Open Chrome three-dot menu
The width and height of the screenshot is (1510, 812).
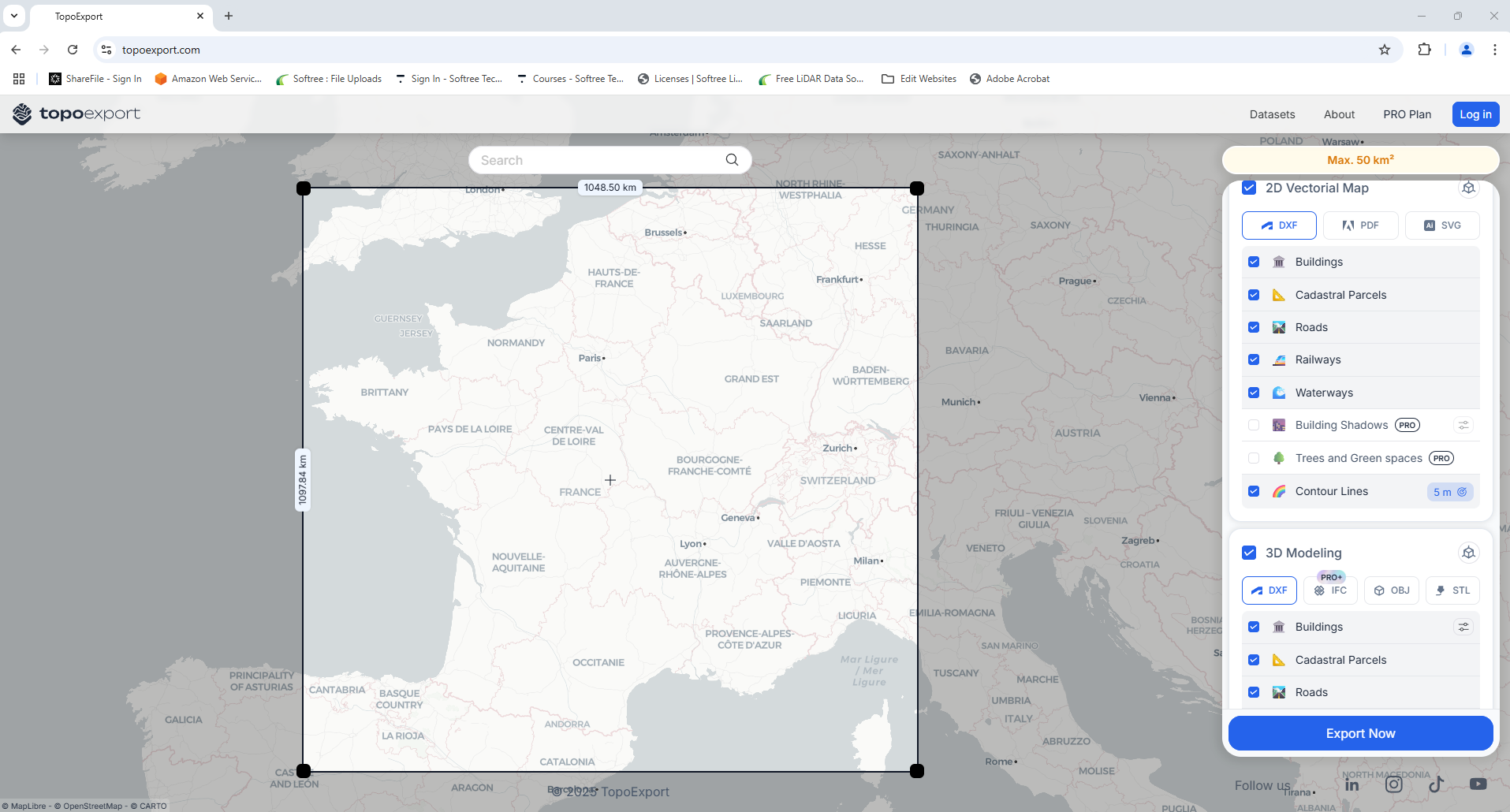click(1495, 50)
